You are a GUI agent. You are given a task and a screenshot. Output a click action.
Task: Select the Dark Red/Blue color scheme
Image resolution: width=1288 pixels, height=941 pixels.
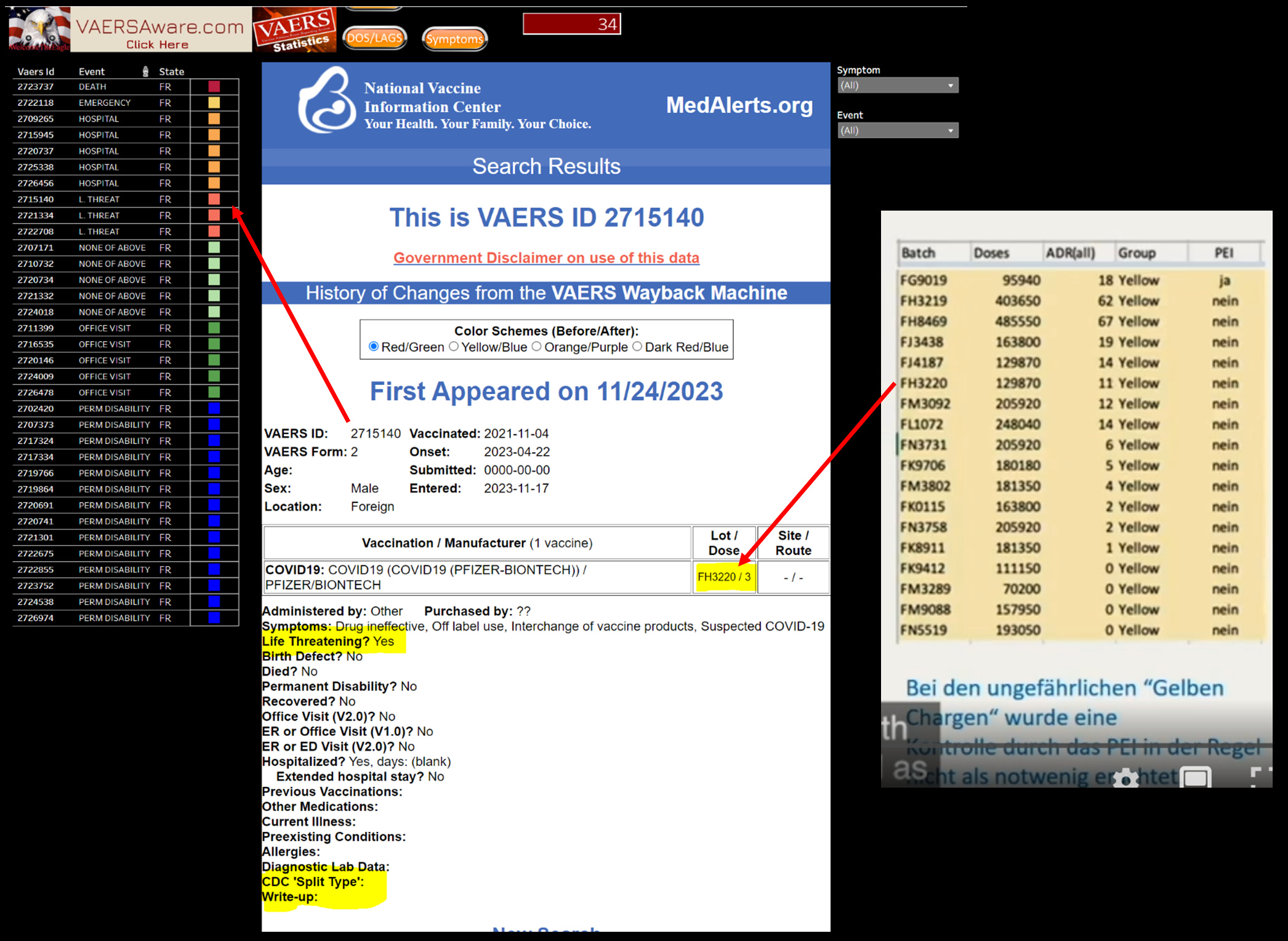click(x=637, y=347)
